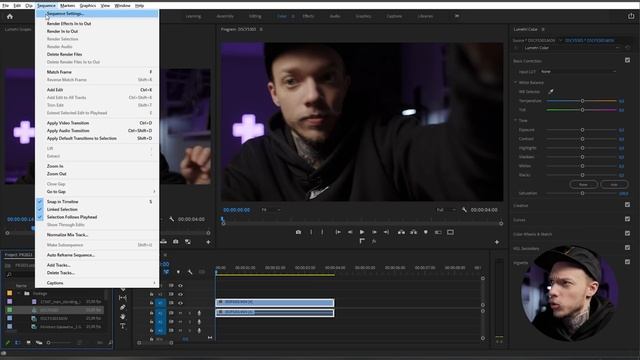Open timeline display settings wrench icon
This screenshot has height=360, width=640.
190,272
